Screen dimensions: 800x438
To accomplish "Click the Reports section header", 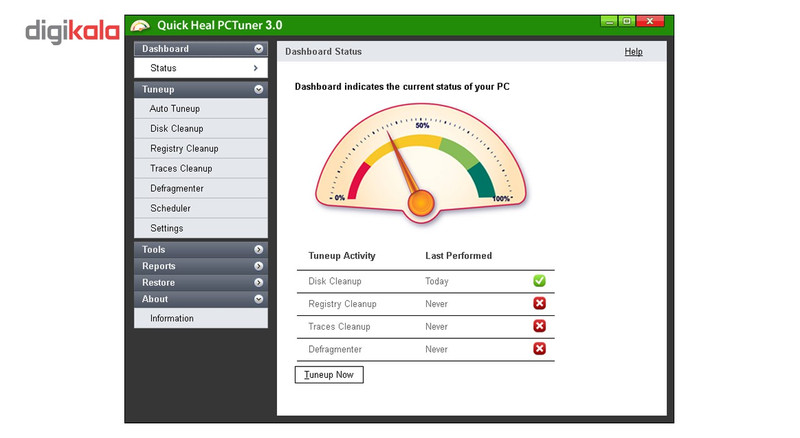I will click(201, 266).
